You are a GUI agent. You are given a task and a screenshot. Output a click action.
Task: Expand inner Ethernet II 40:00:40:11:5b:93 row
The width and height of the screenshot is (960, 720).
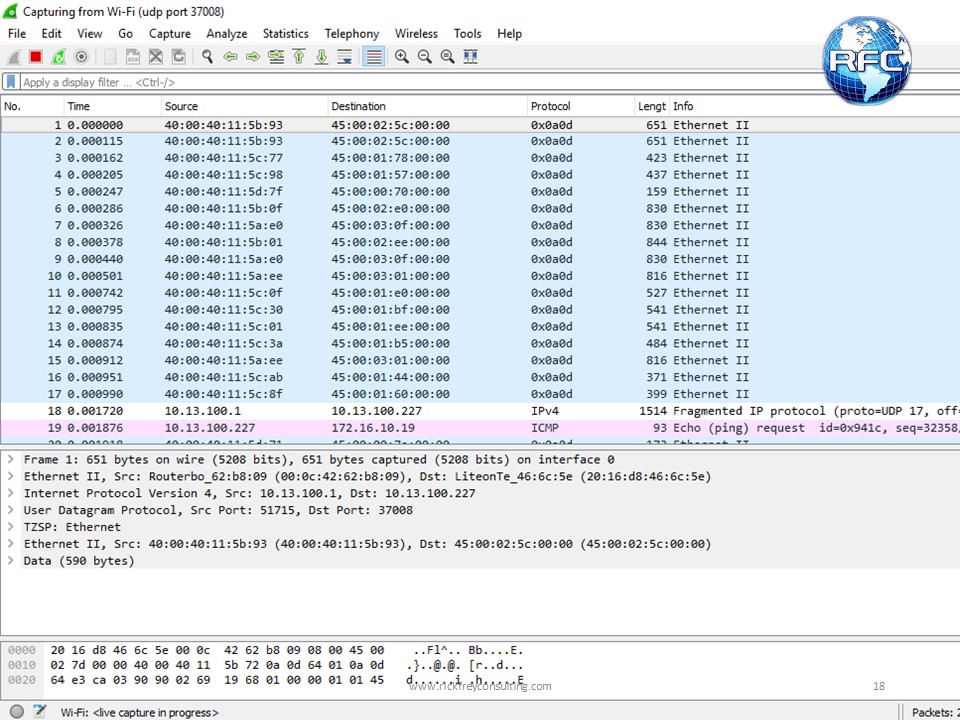[10, 544]
